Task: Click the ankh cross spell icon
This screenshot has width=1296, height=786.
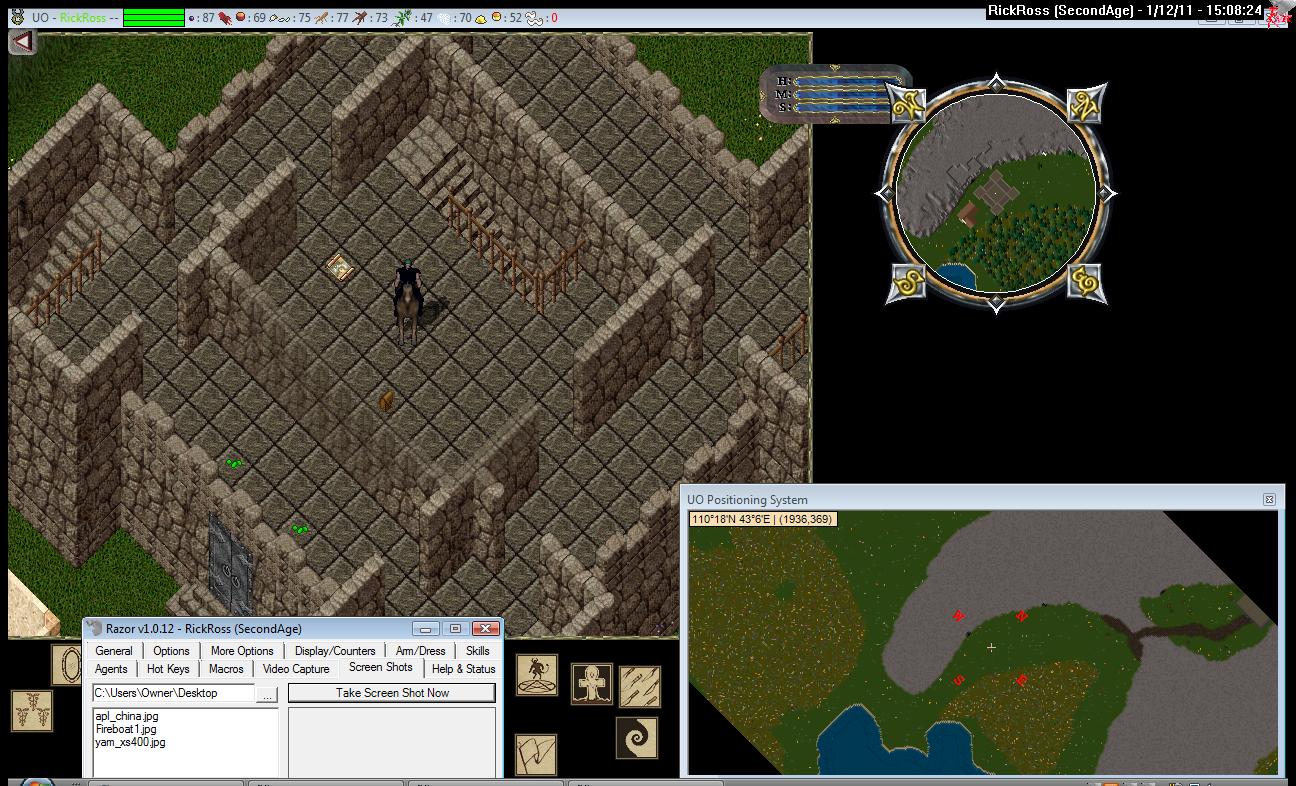Action: pyautogui.click(x=592, y=683)
